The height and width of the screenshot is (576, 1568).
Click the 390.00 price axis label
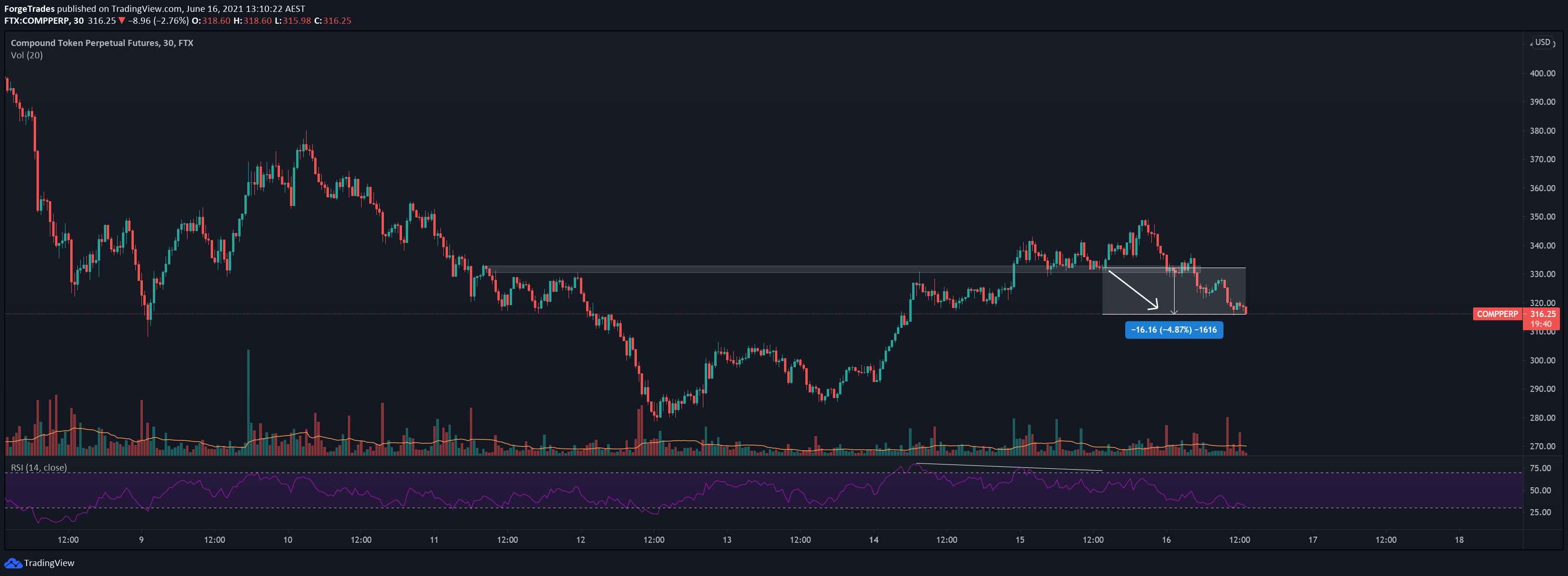coord(1542,102)
